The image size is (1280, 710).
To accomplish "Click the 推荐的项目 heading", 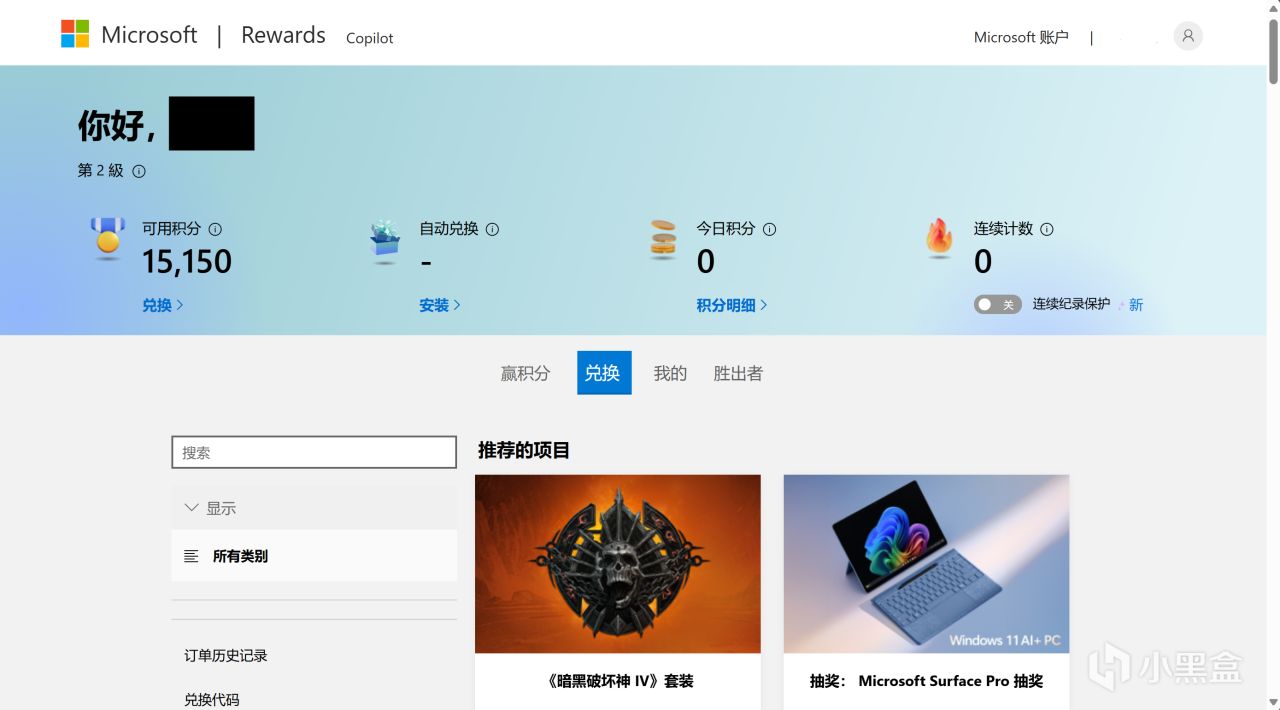I will coord(524,450).
